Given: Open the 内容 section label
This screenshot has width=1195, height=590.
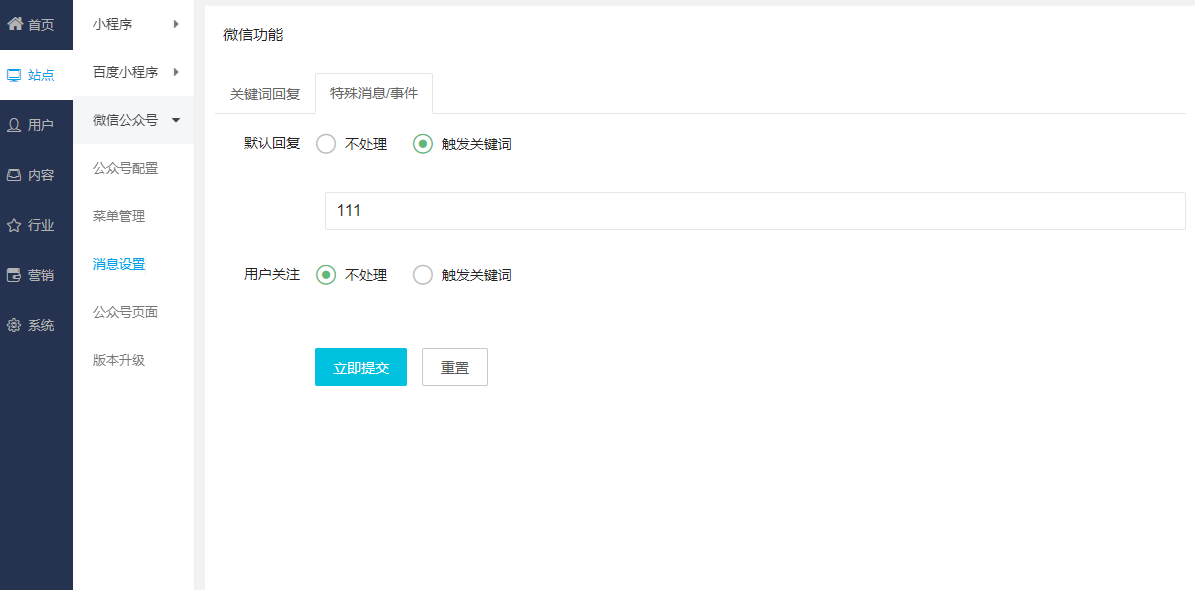Looking at the screenshot, I should (41, 175).
